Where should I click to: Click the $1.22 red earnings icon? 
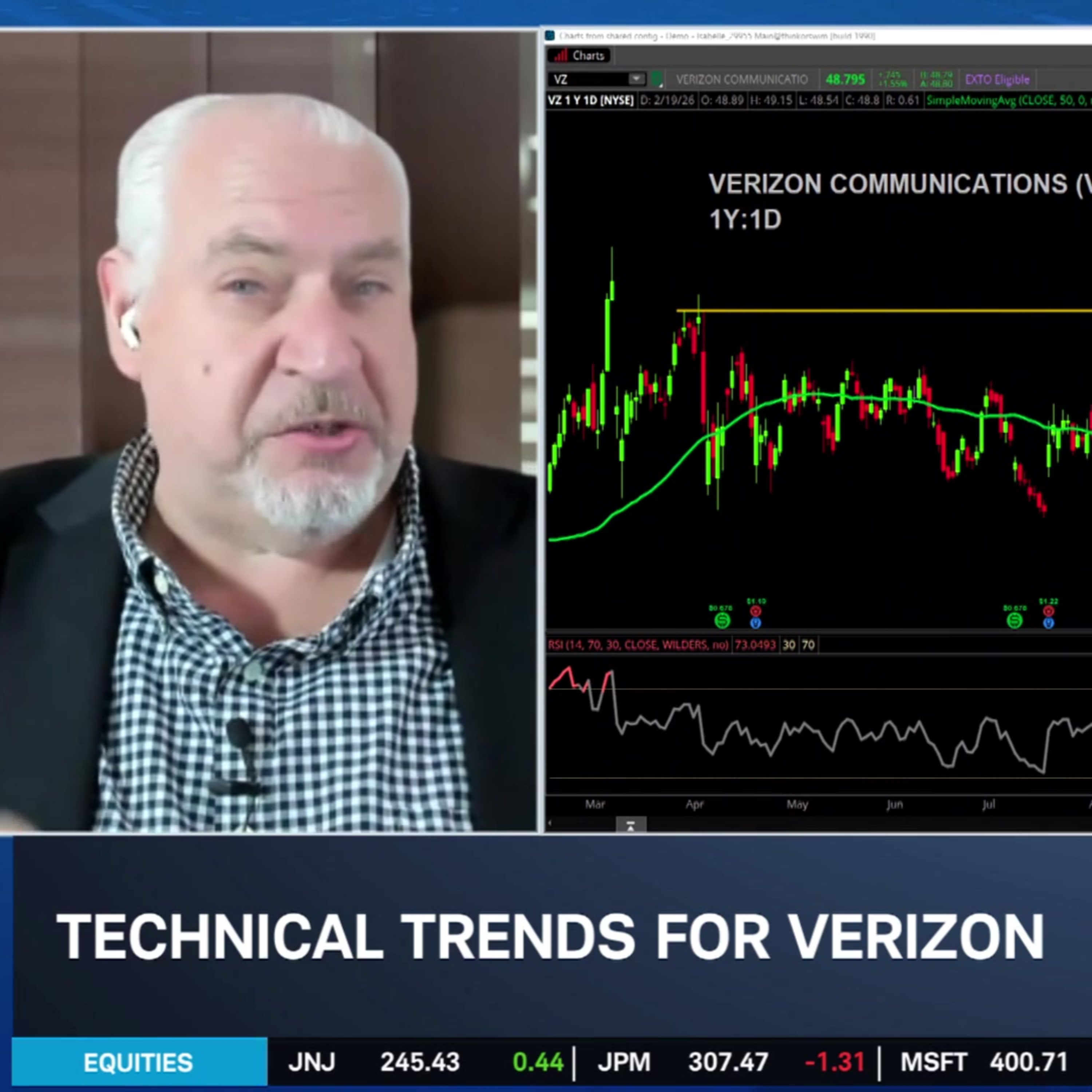1048,611
